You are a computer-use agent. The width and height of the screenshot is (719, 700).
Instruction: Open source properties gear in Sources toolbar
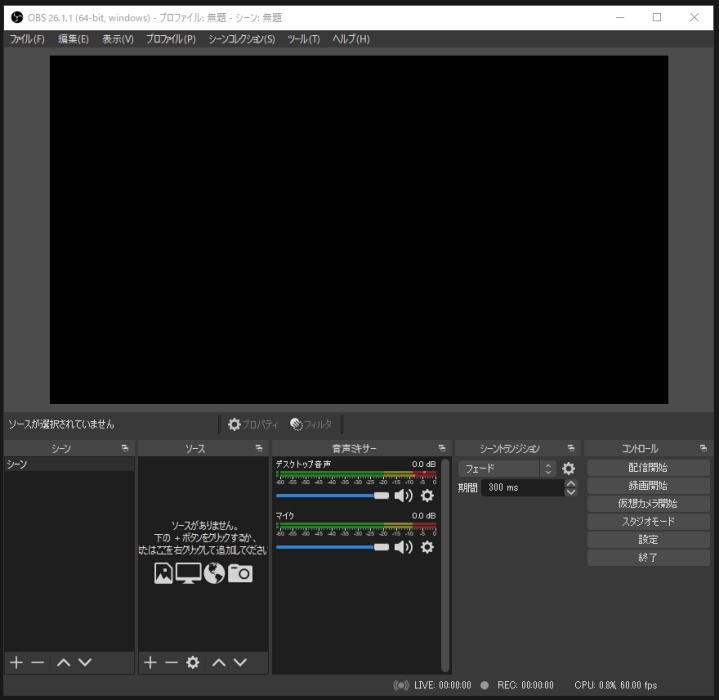click(x=193, y=662)
